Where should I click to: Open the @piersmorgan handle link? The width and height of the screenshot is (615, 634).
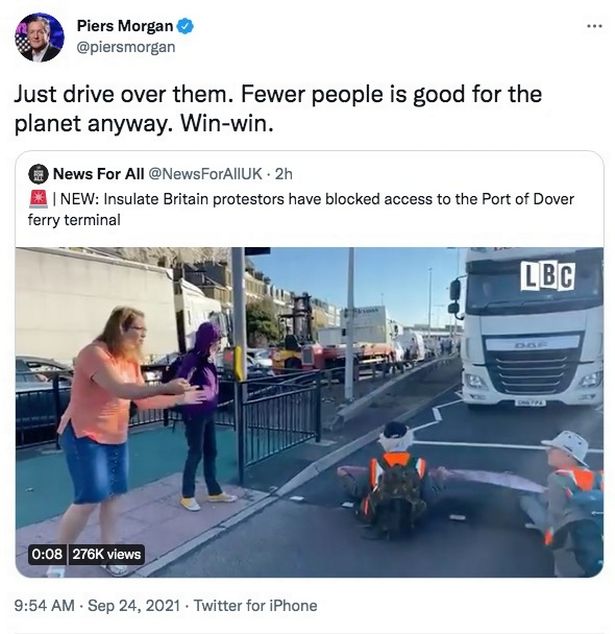[126, 47]
